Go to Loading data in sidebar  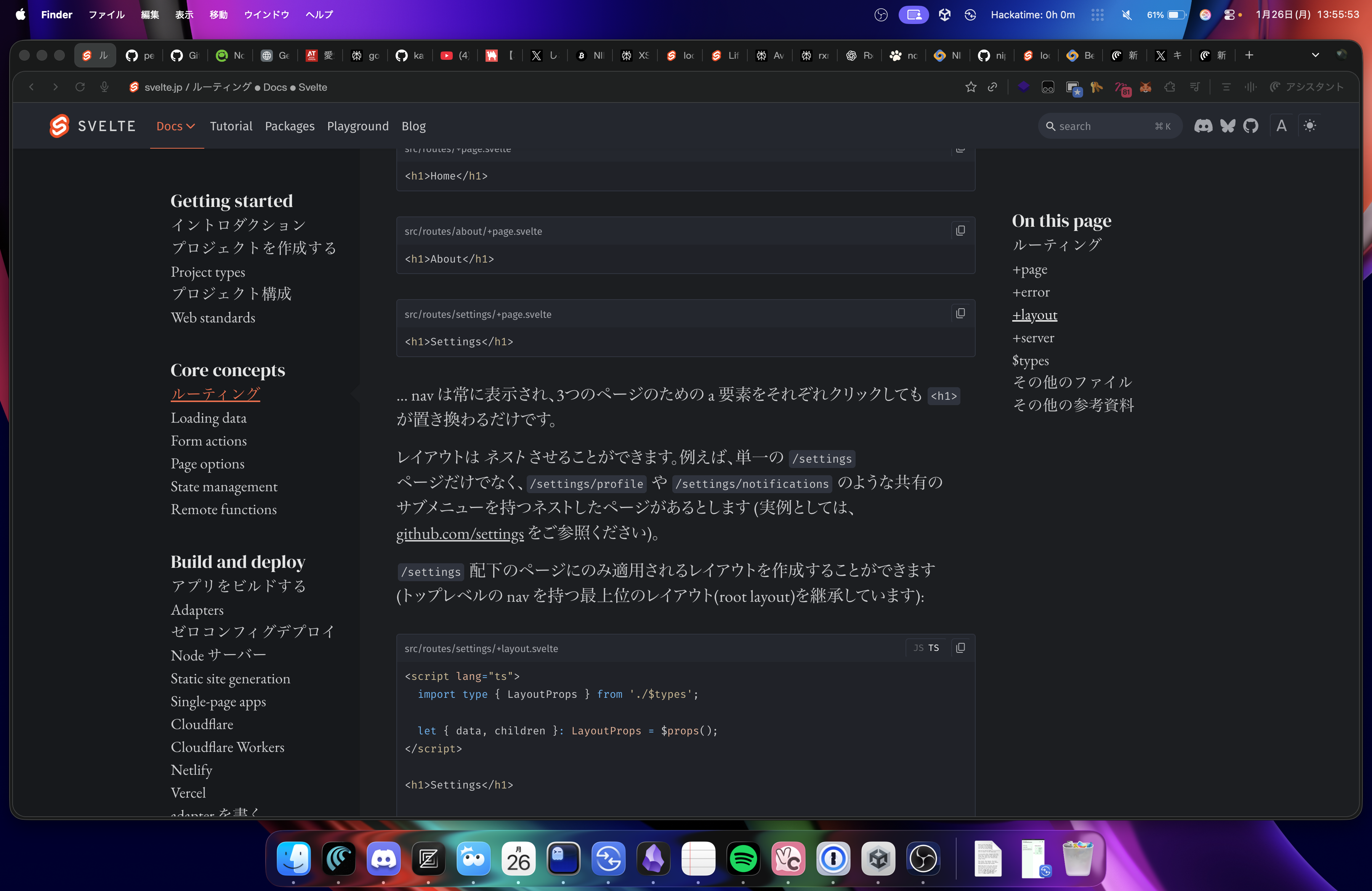click(208, 418)
